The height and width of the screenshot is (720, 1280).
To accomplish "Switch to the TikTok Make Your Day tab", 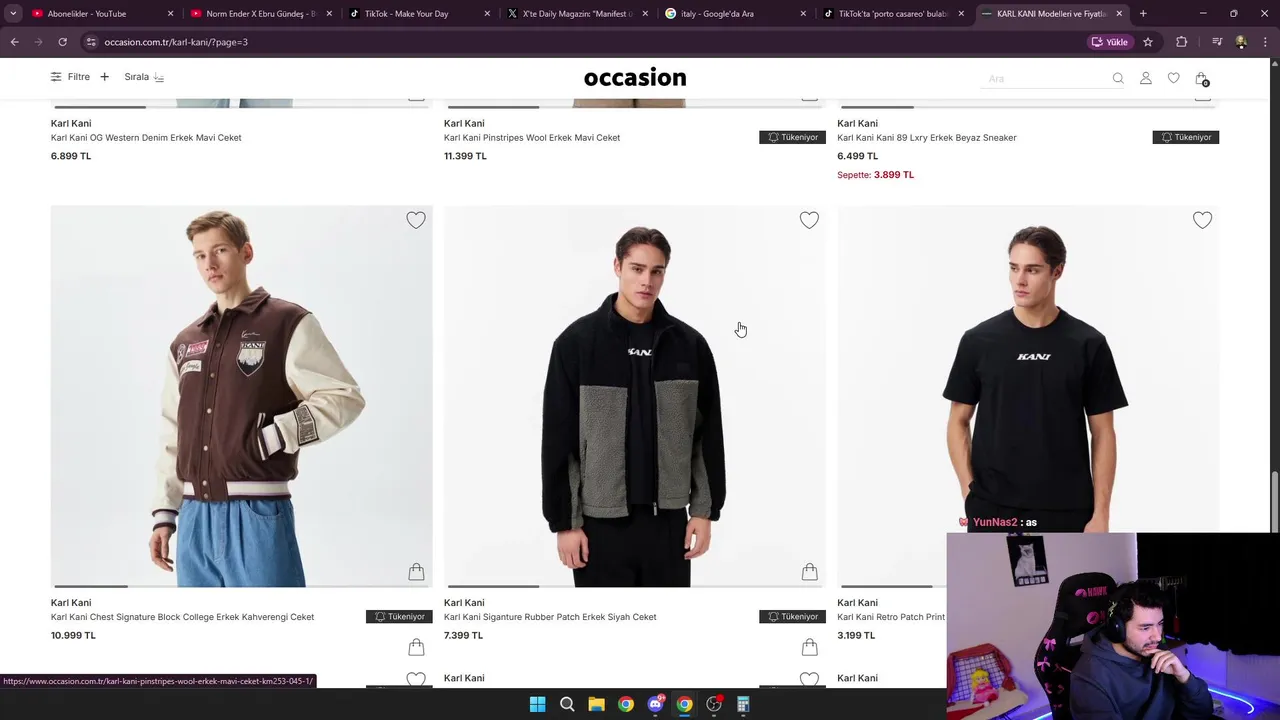I will click(x=406, y=14).
